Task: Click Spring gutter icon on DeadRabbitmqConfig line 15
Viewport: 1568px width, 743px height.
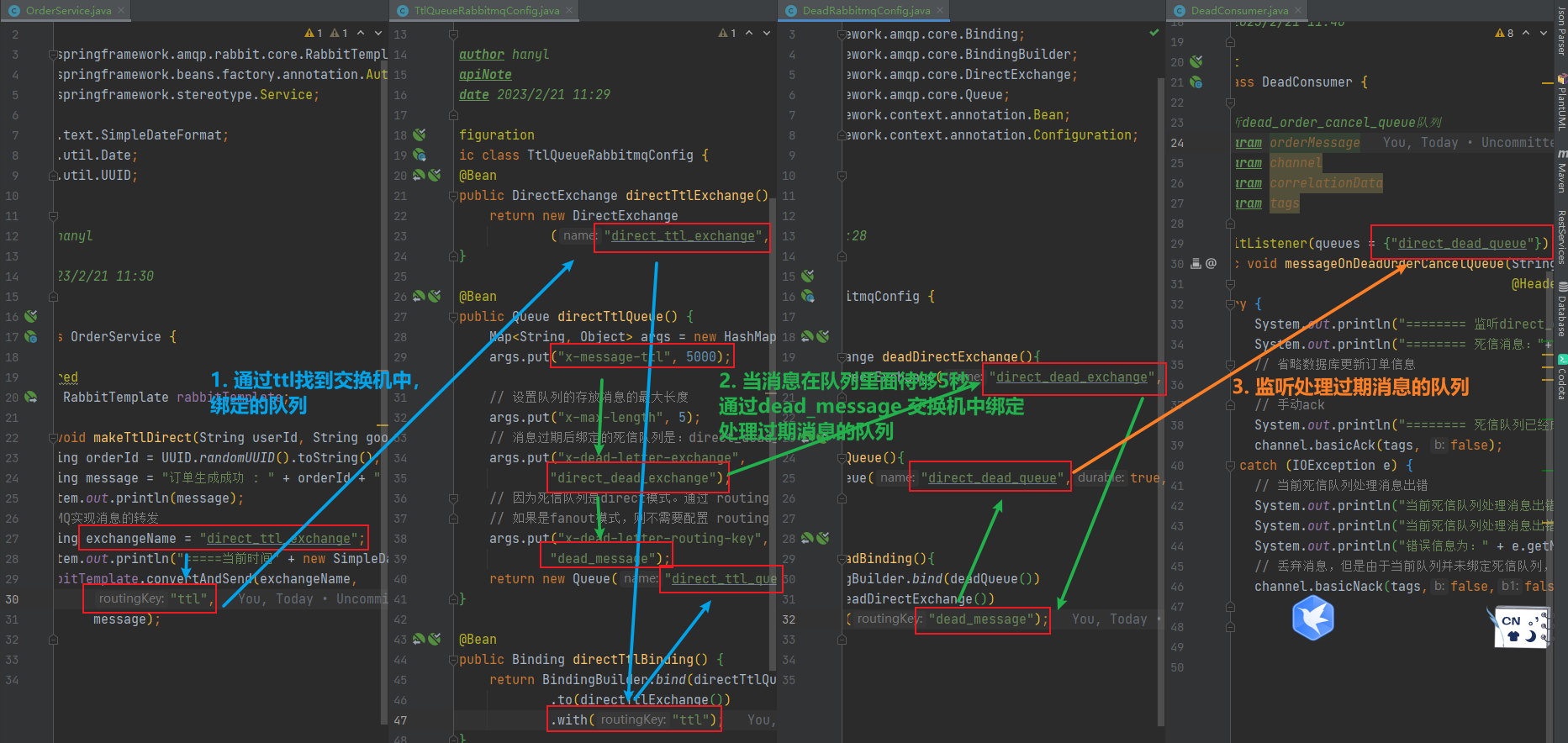Action: tap(808, 277)
